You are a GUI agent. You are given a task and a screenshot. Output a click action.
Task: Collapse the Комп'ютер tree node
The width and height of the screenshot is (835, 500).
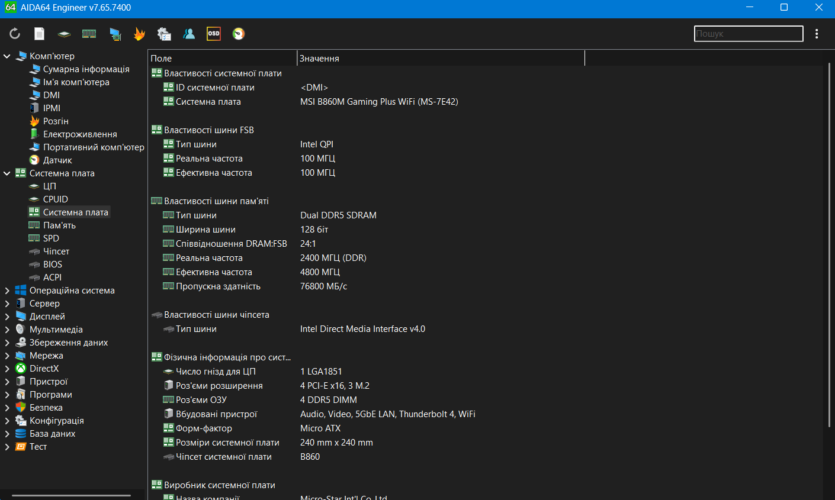click(x=7, y=56)
